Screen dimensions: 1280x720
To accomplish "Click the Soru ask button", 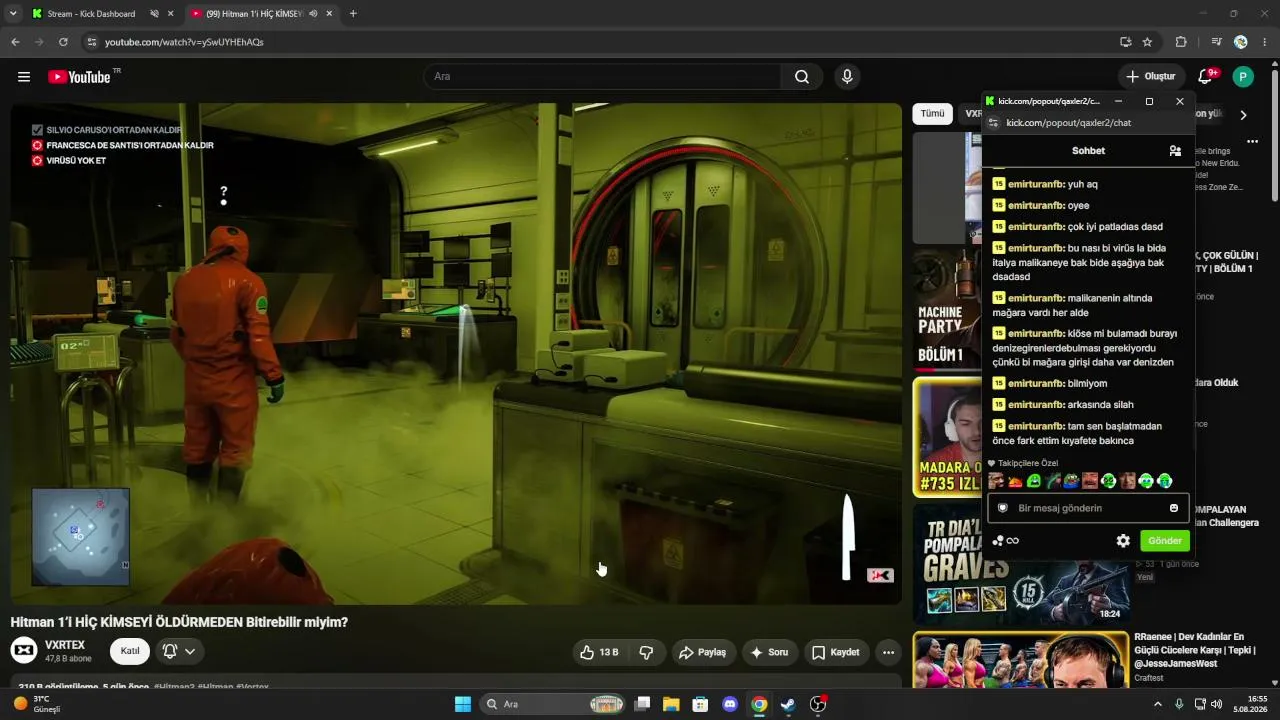I will (x=769, y=652).
